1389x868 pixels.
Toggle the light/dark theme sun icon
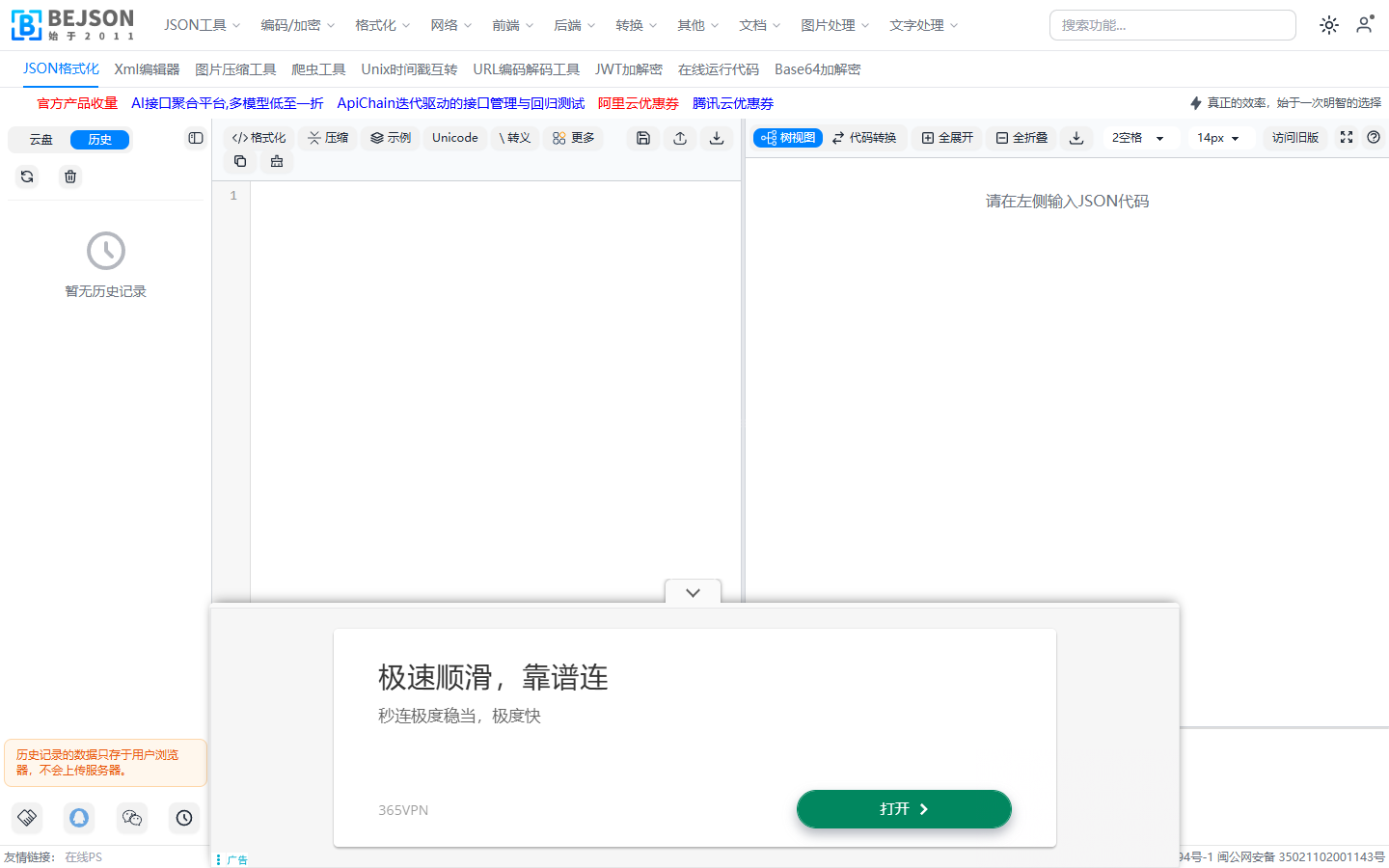[1329, 25]
